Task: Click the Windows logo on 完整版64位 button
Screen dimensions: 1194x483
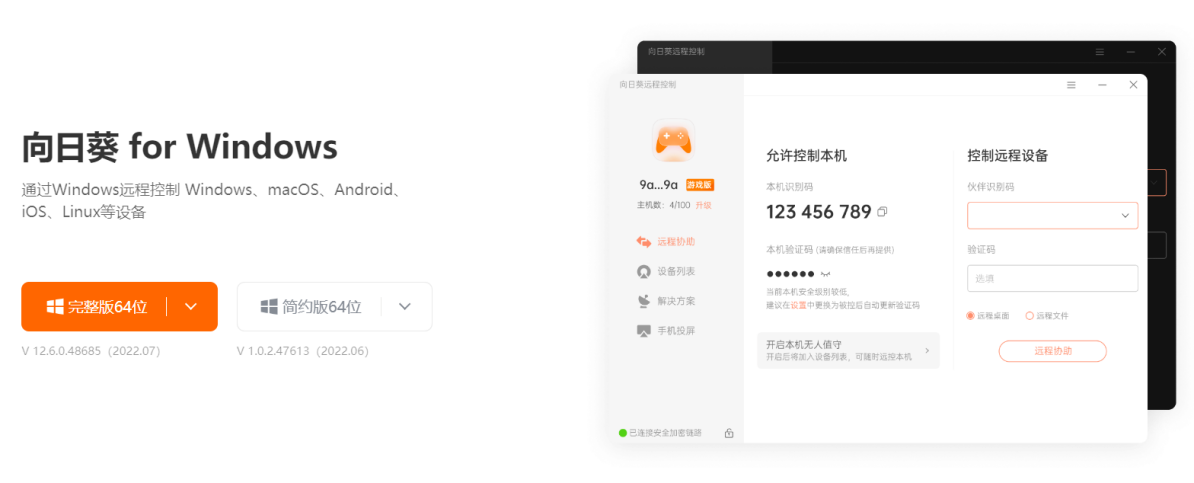Action: click(x=55, y=307)
